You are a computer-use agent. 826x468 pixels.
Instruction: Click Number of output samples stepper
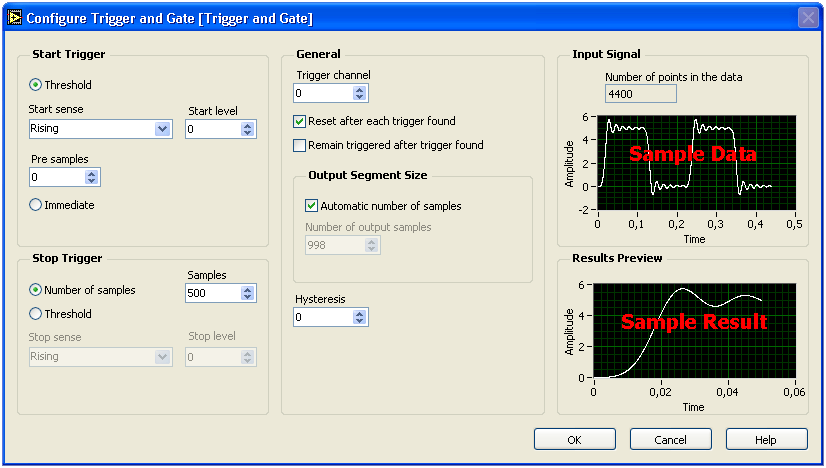point(371,245)
